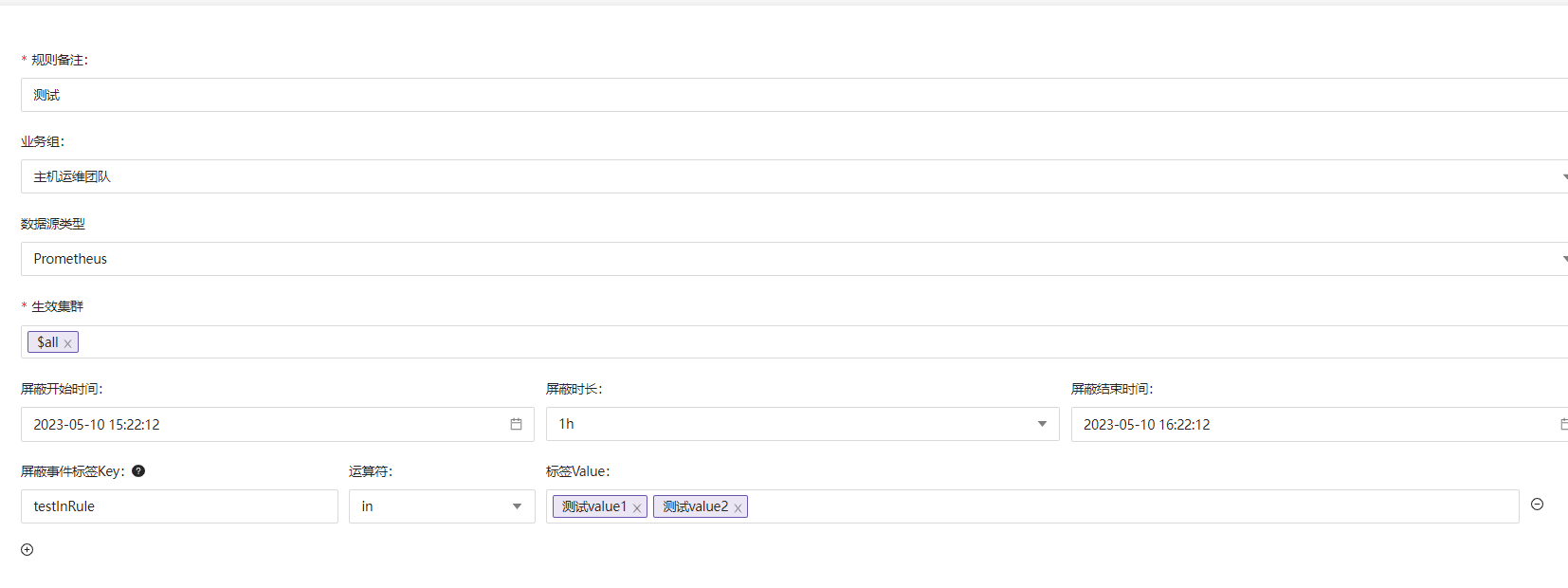Click the 屏蔽开始时间 label

tap(62, 389)
